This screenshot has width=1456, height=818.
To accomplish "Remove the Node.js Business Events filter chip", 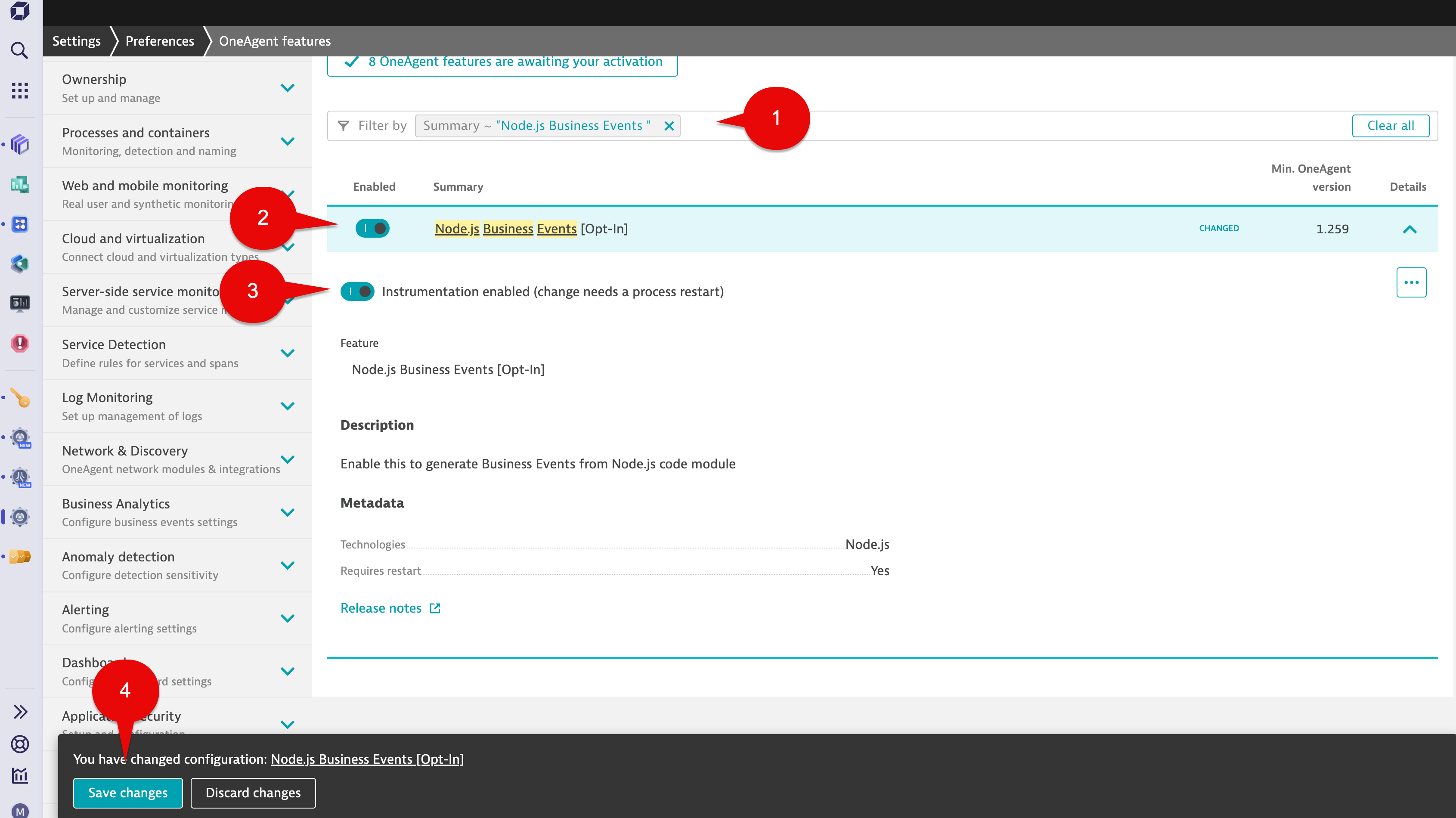I will coord(669,125).
